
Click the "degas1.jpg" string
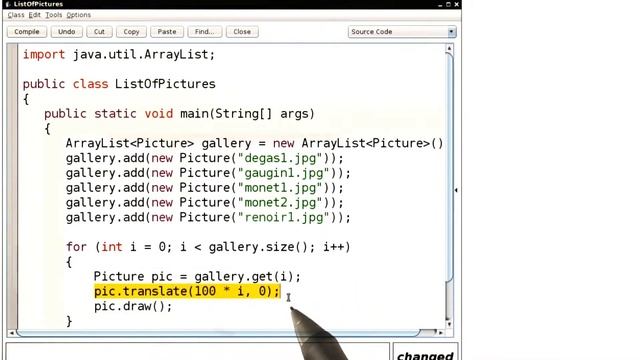click(x=280, y=158)
